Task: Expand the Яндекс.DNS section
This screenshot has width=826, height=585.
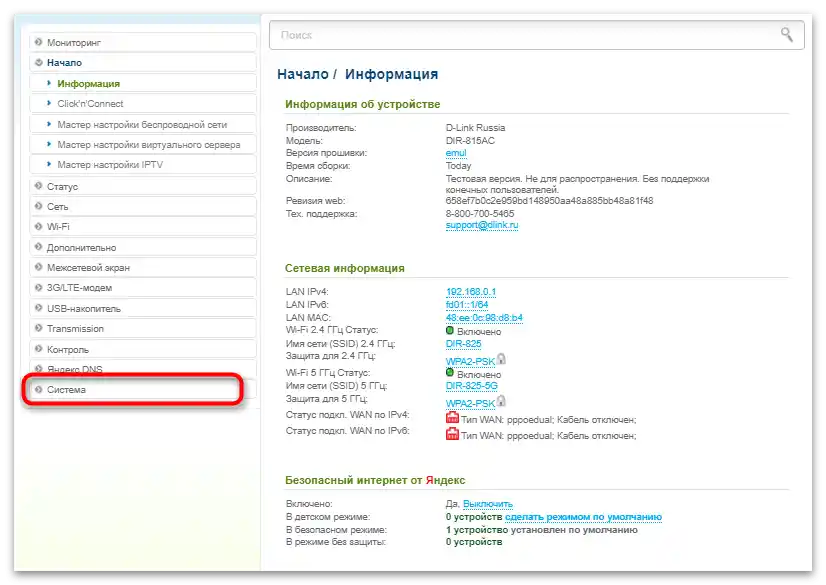Action: 143,369
